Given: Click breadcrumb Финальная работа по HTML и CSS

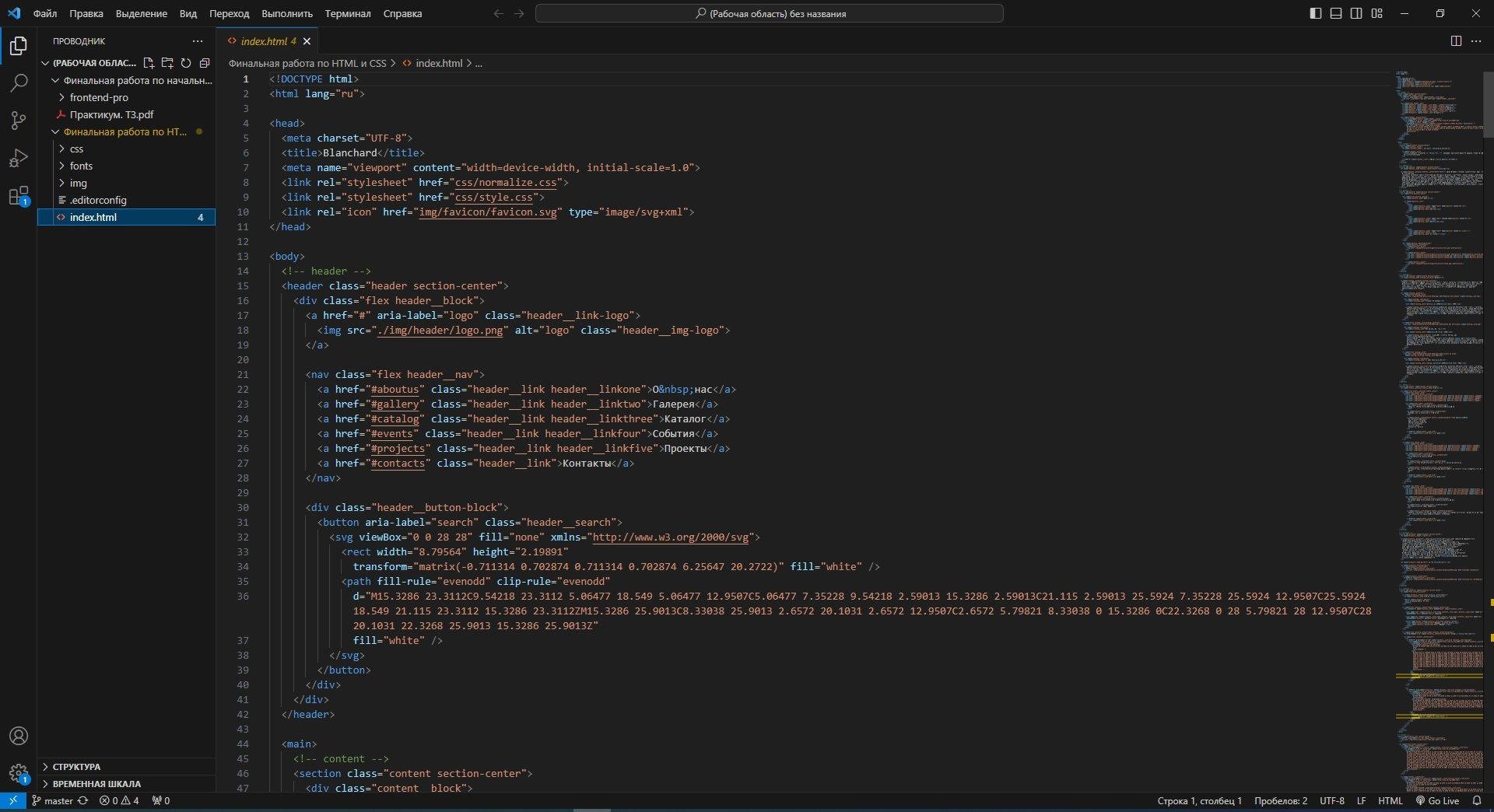Looking at the screenshot, I should tap(307, 63).
